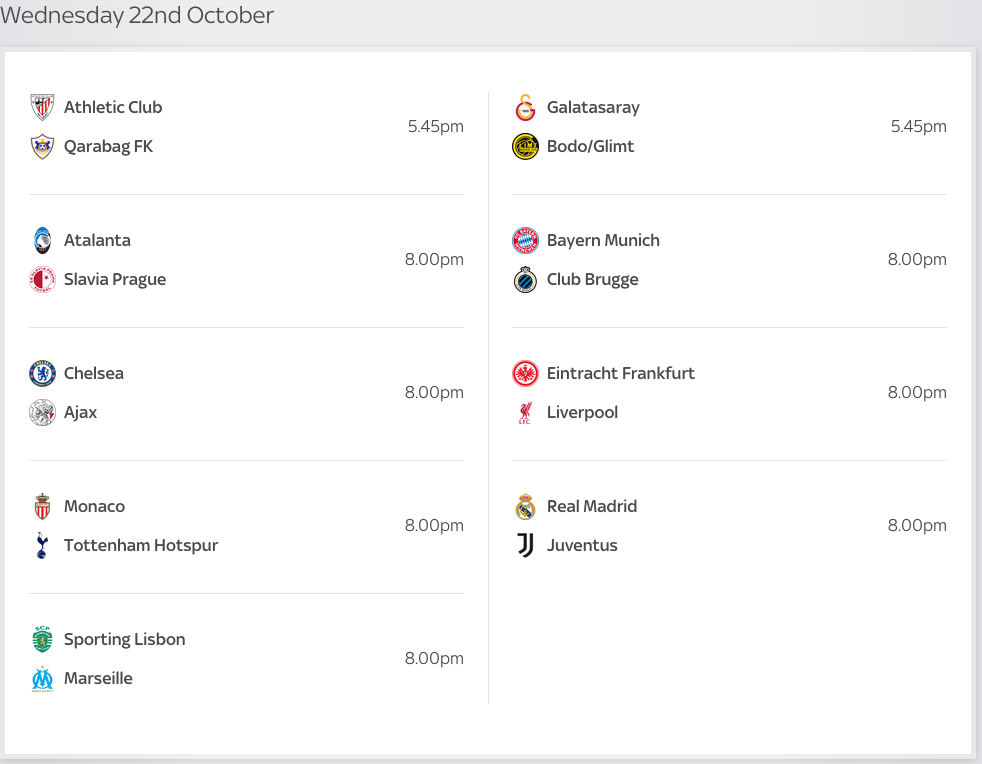
Task: Click the Eintracht Frankfurt eagle badge
Action: 525,373
